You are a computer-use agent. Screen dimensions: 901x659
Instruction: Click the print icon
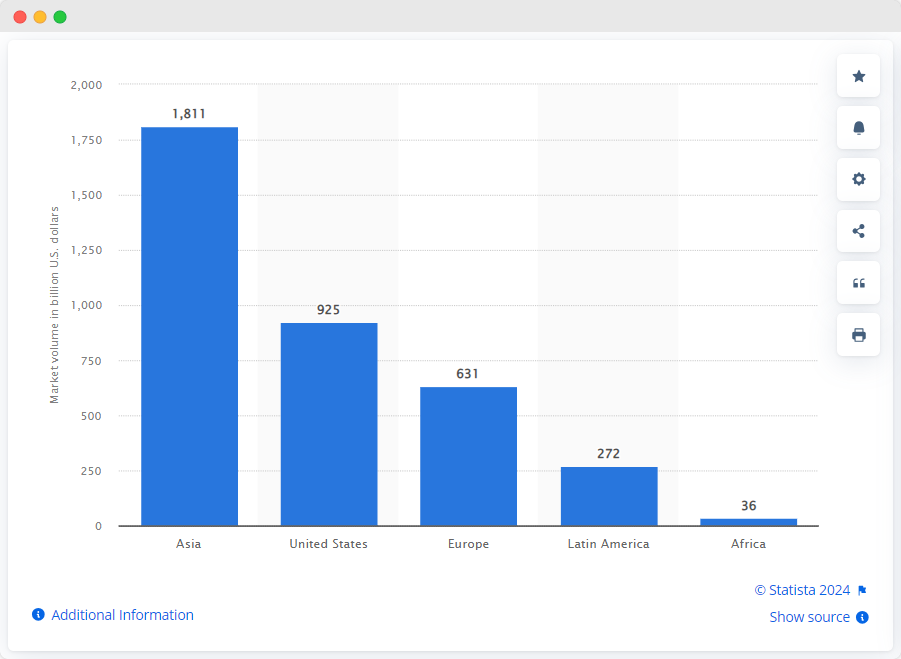pyautogui.click(x=858, y=334)
